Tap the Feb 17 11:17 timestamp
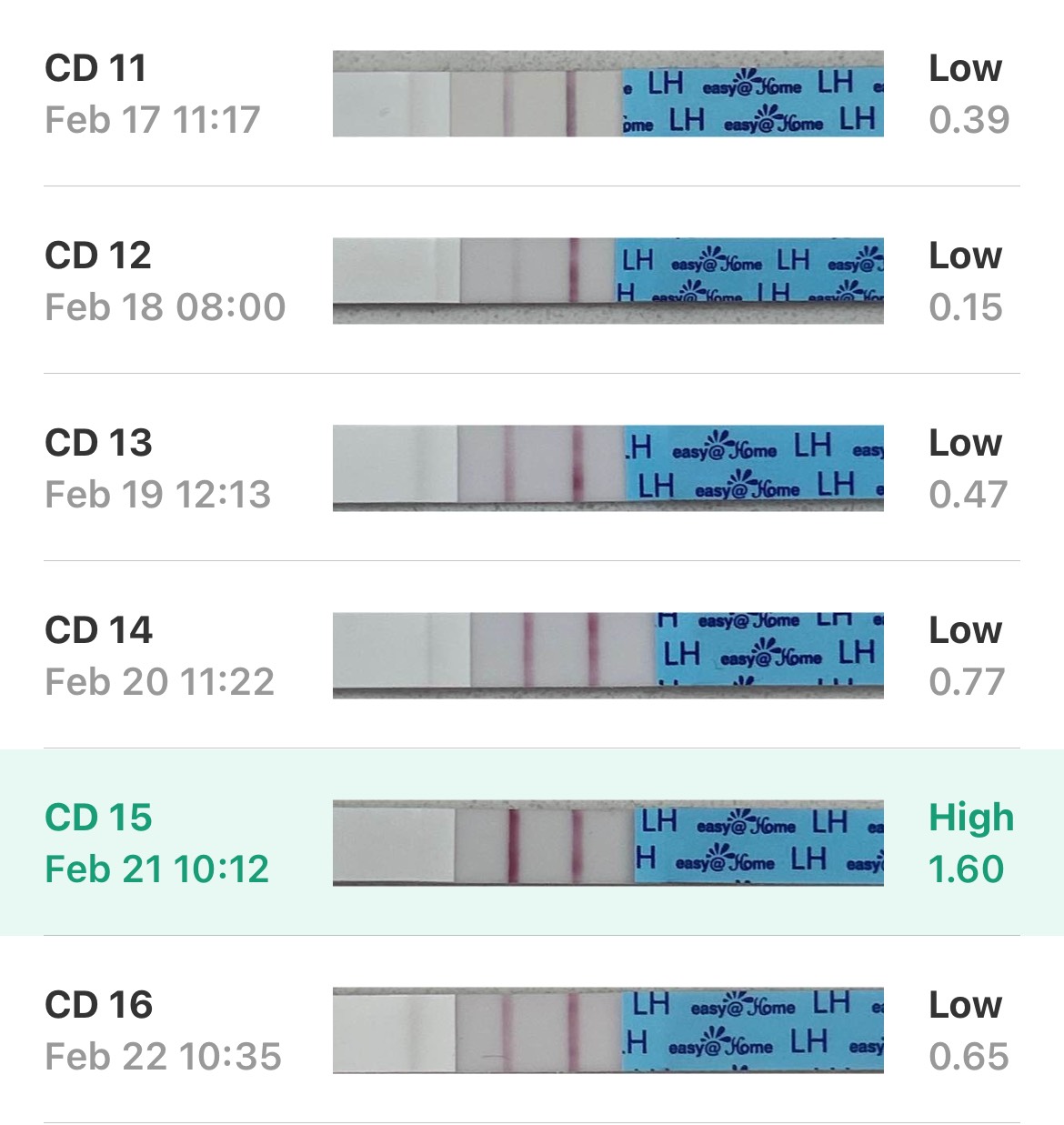1064x1125 pixels. click(x=152, y=120)
